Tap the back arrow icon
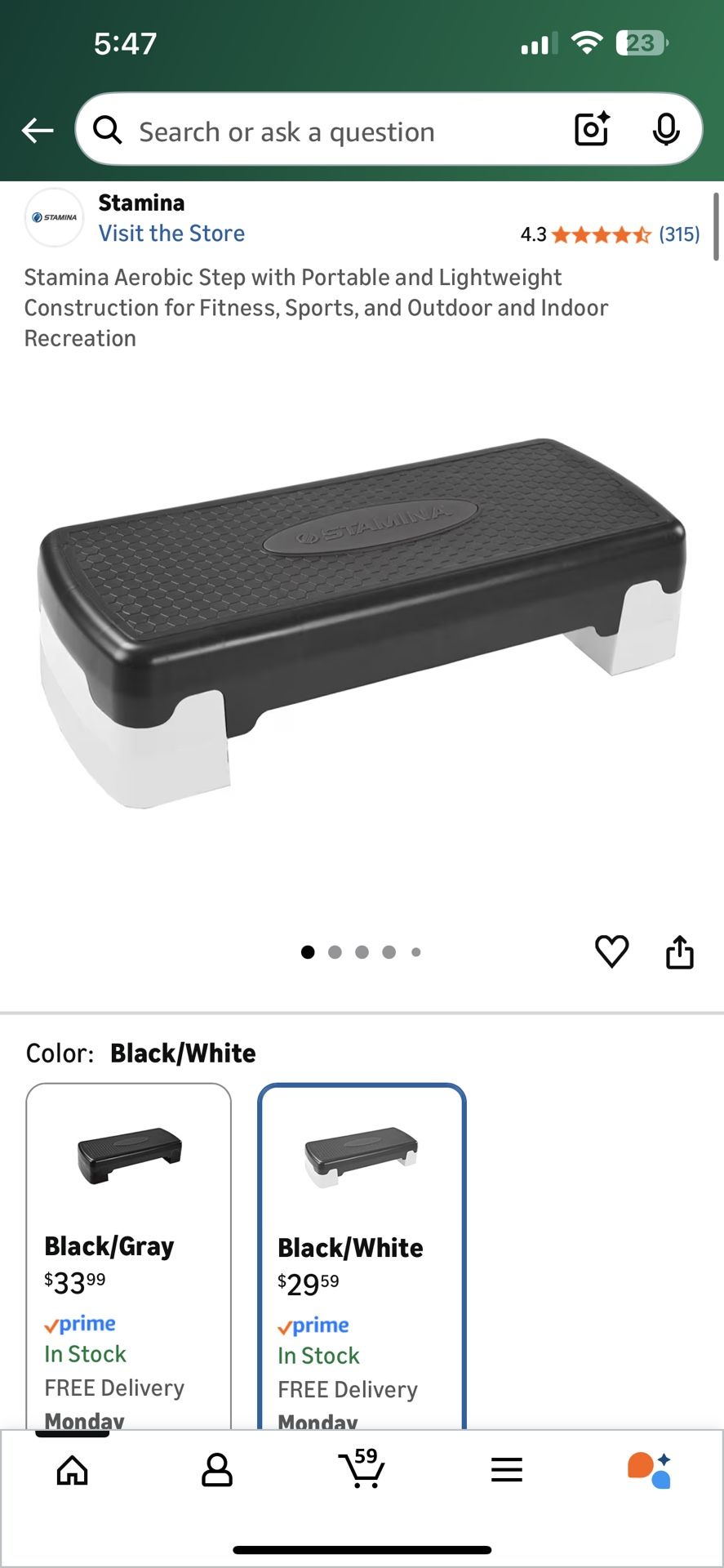The width and height of the screenshot is (724, 1568). (x=38, y=130)
